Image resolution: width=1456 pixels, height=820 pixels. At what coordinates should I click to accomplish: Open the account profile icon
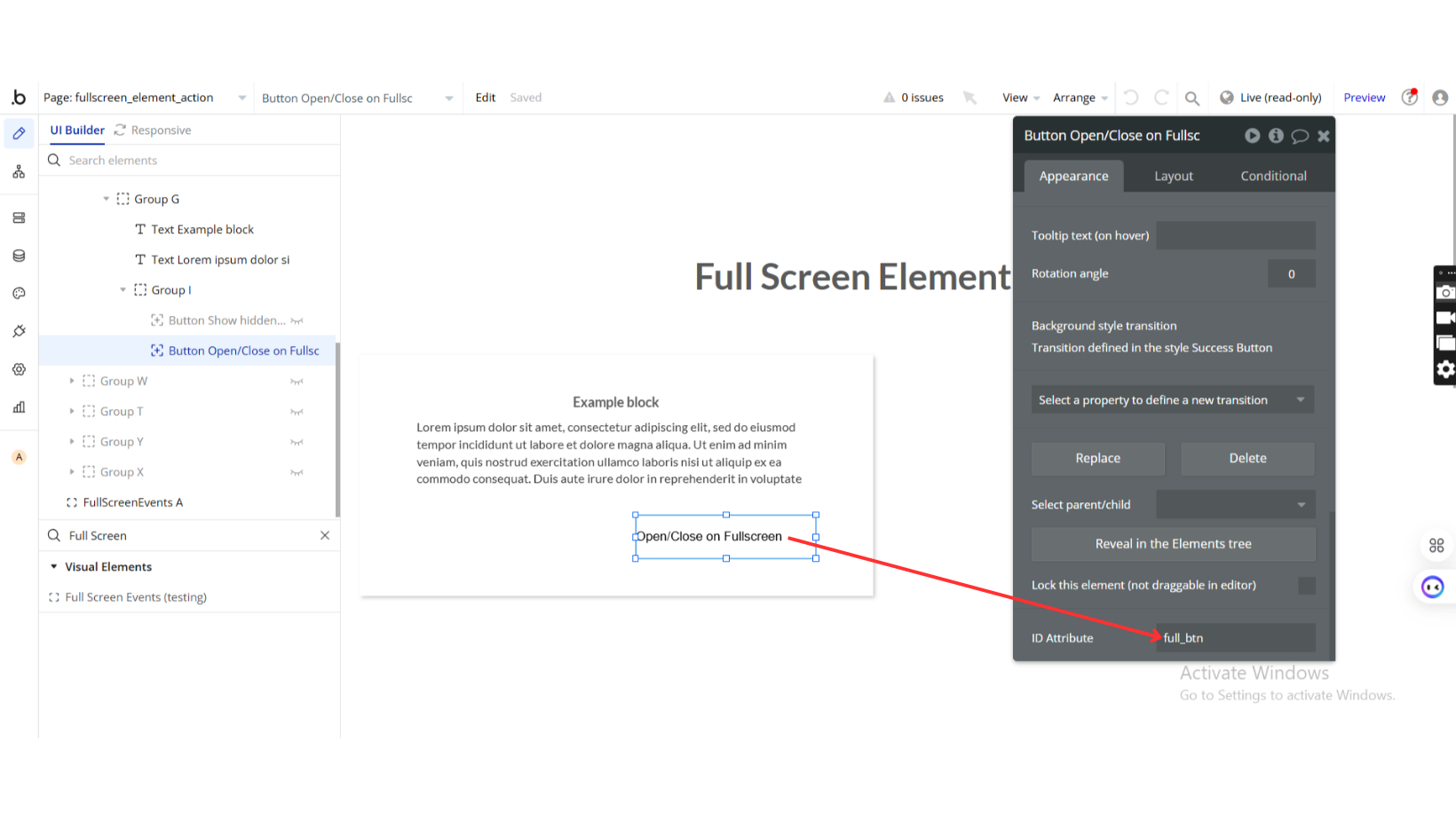[1440, 98]
